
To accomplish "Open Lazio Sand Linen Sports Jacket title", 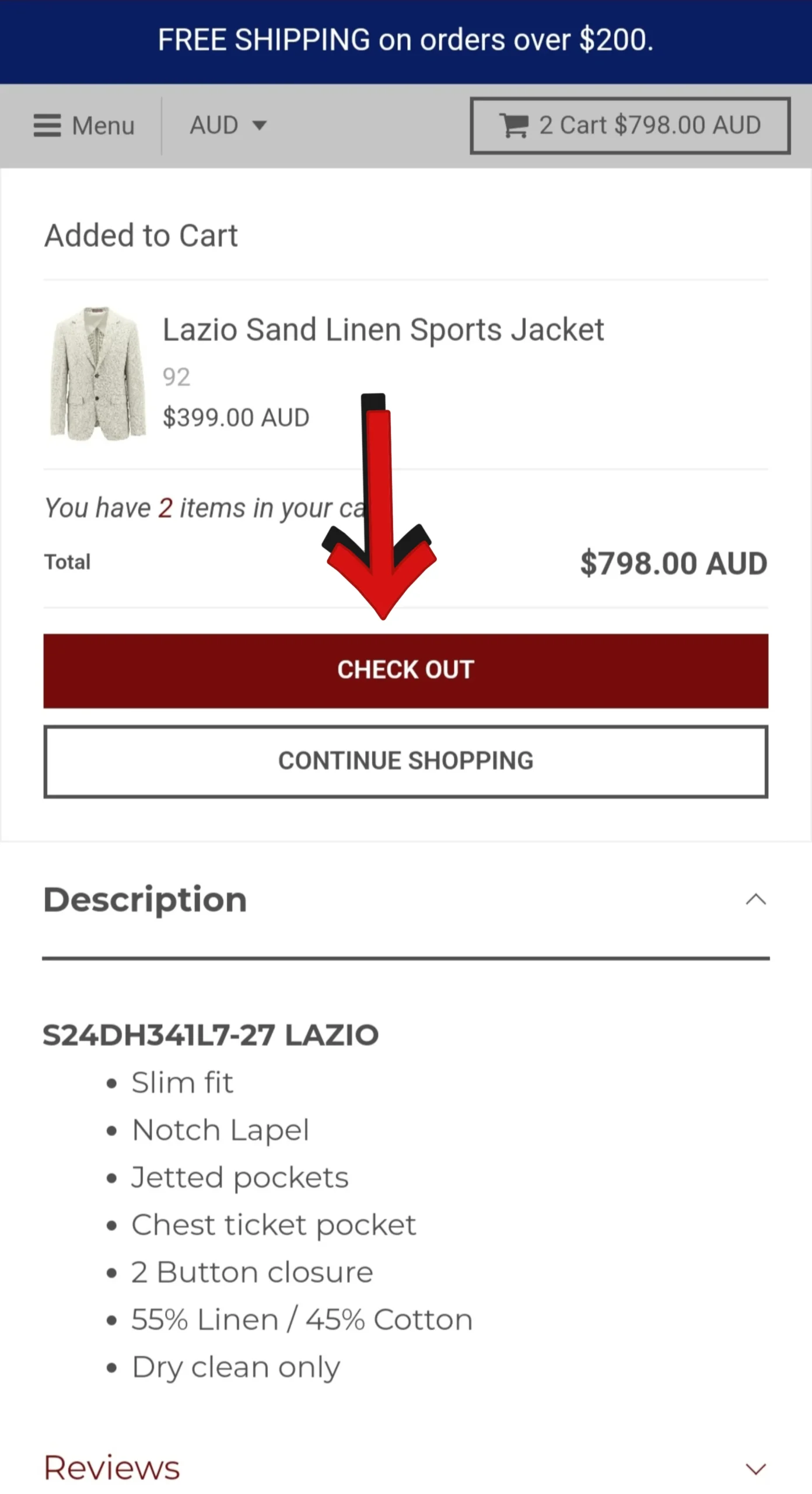I will (x=383, y=330).
